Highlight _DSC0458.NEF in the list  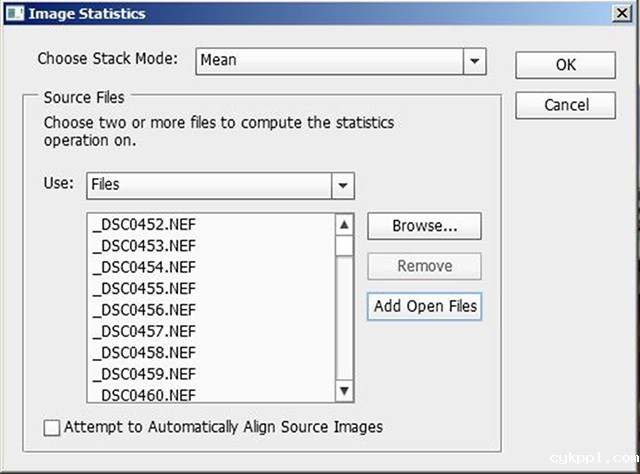click(142, 352)
